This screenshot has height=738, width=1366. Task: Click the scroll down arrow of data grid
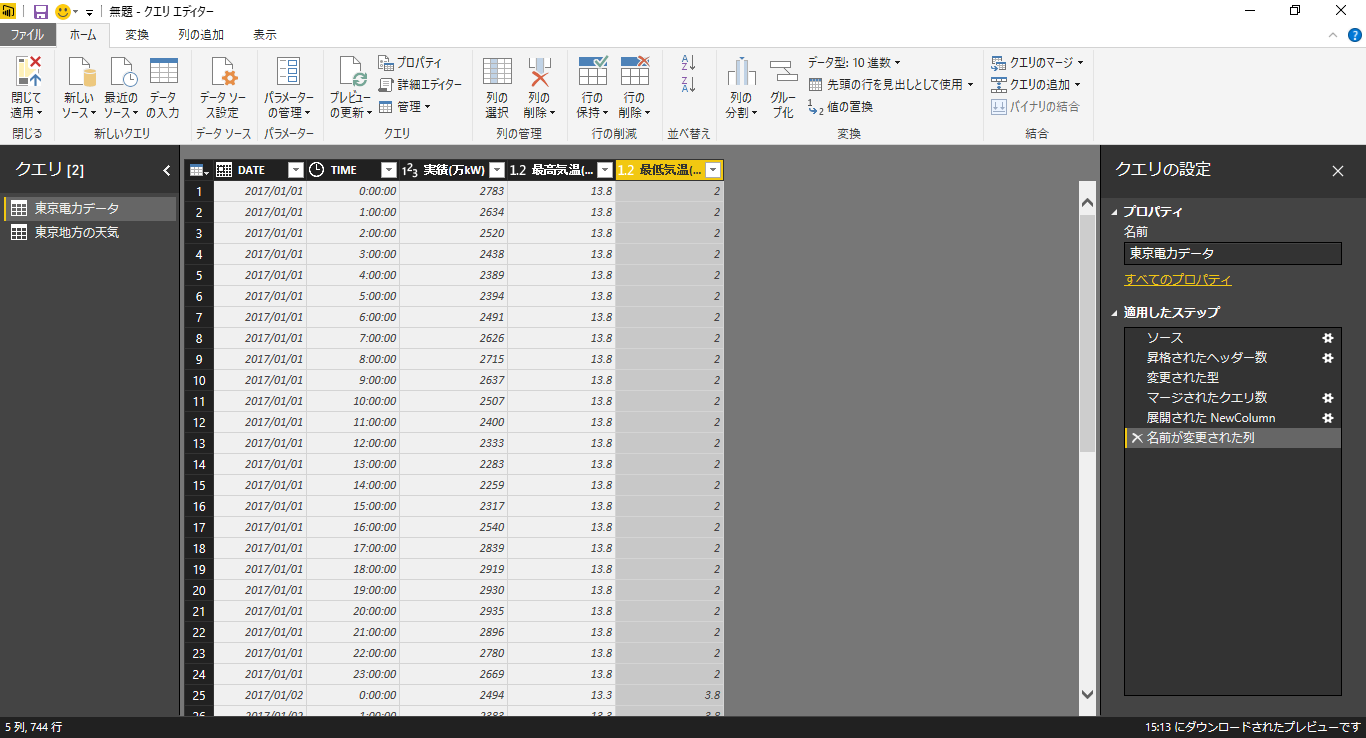click(1088, 694)
